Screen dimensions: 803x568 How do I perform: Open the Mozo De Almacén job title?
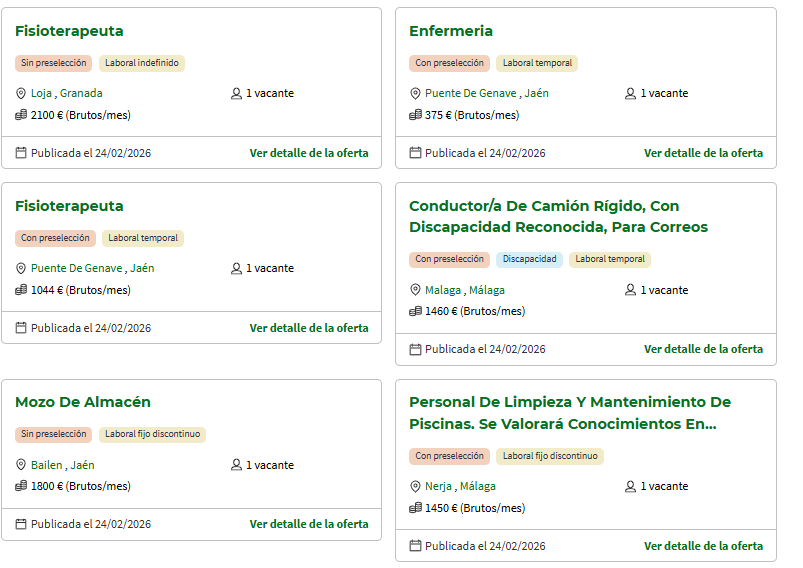pyautogui.click(x=83, y=402)
